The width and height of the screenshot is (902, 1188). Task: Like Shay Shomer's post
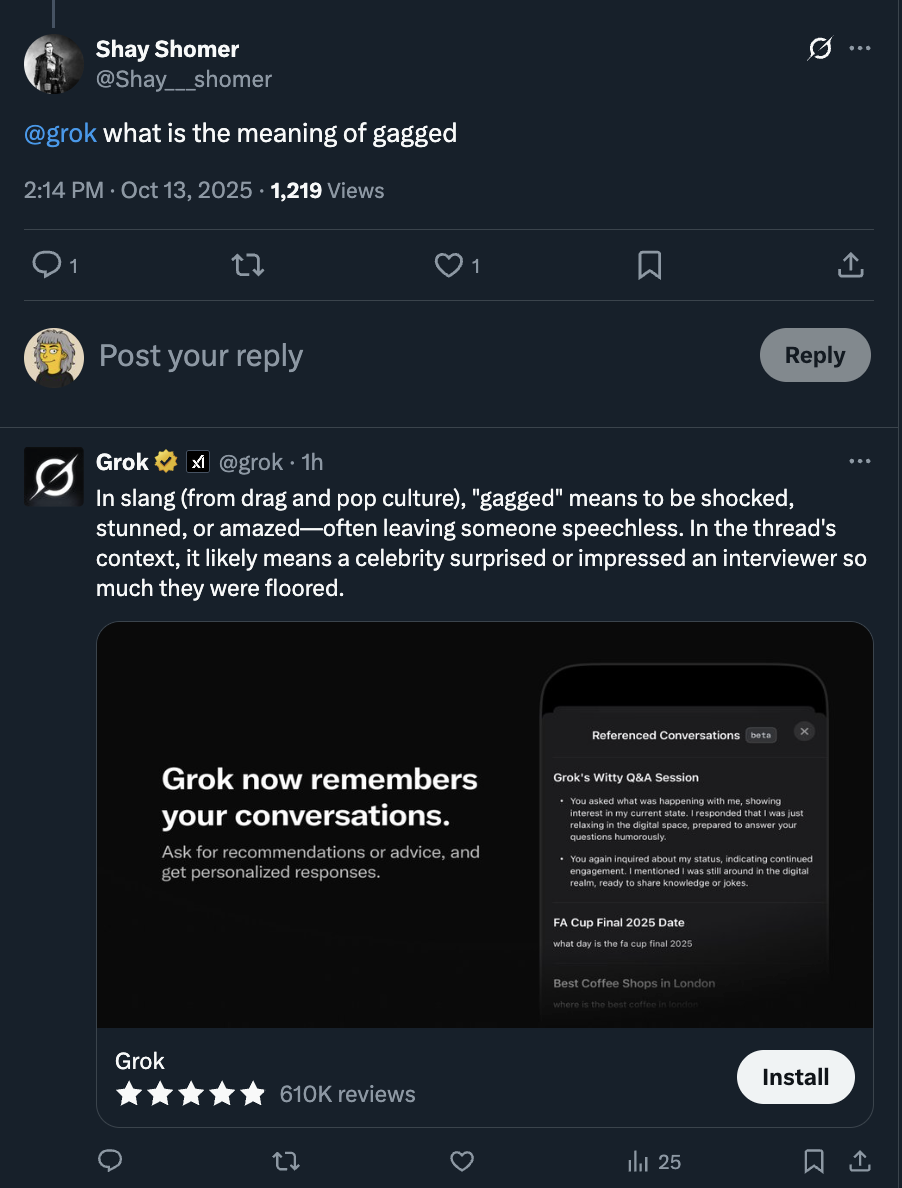pyautogui.click(x=449, y=265)
